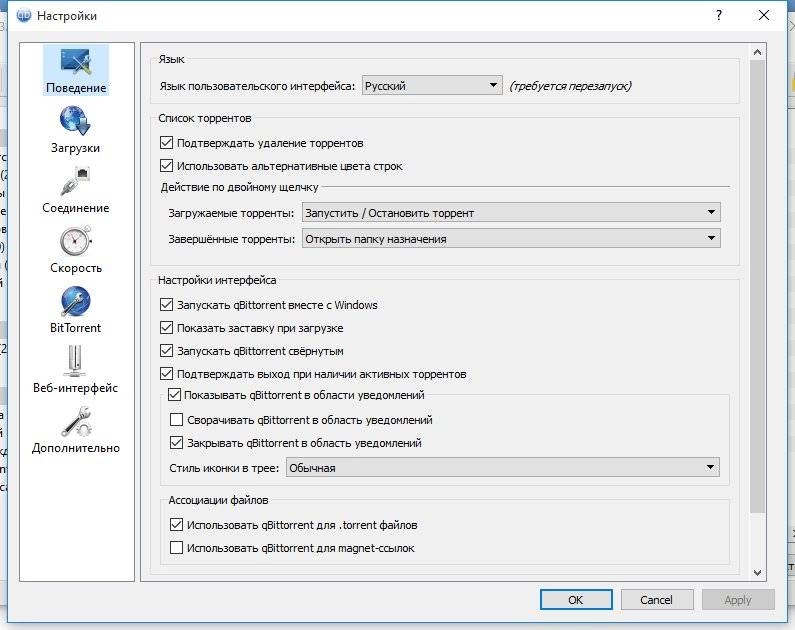Enable Сворачивать qBittorrent в область уведомлений
Screen dimensions: 795x630
(176, 419)
